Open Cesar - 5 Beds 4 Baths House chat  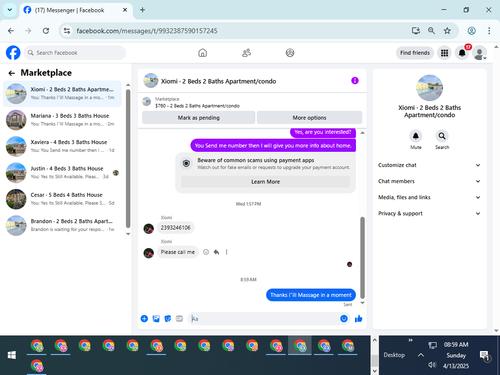coord(62,199)
